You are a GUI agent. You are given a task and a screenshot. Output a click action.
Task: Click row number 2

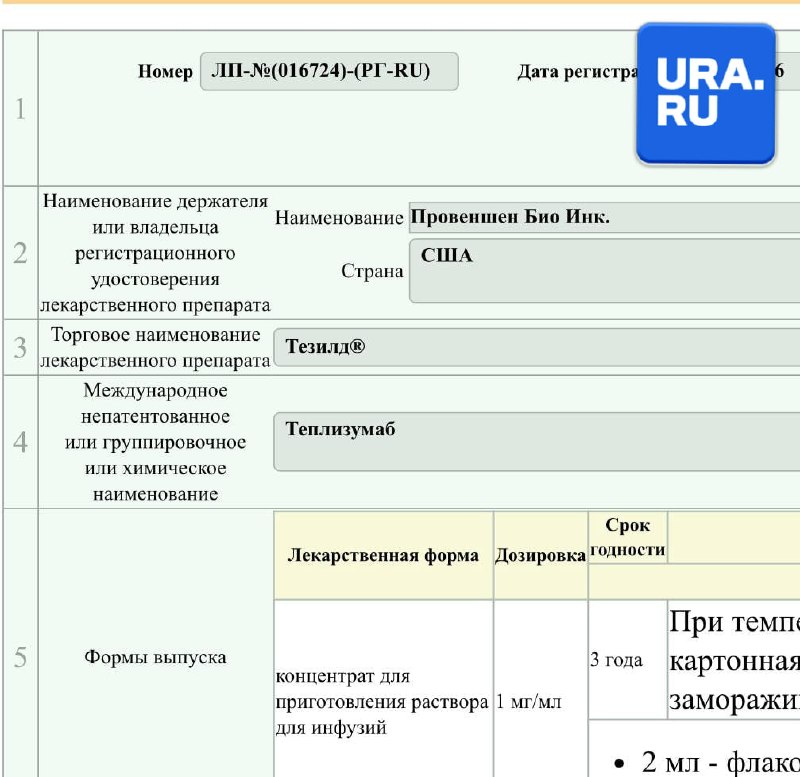[x=20, y=253]
